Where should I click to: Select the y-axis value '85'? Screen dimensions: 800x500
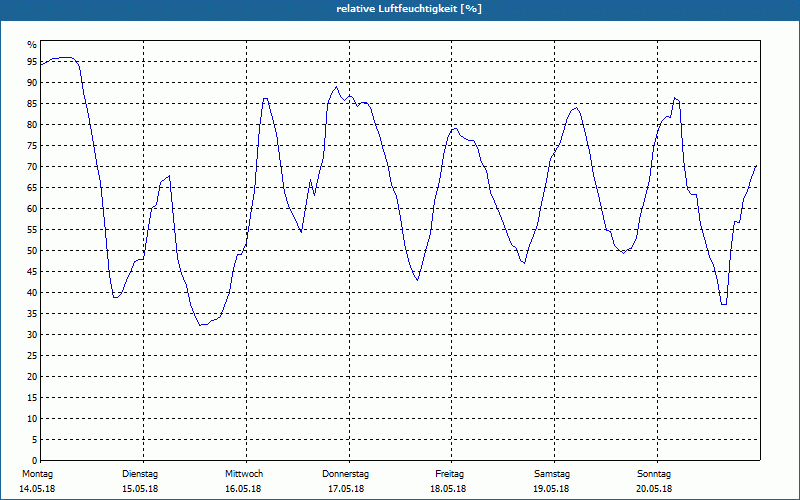pyautogui.click(x=32, y=104)
